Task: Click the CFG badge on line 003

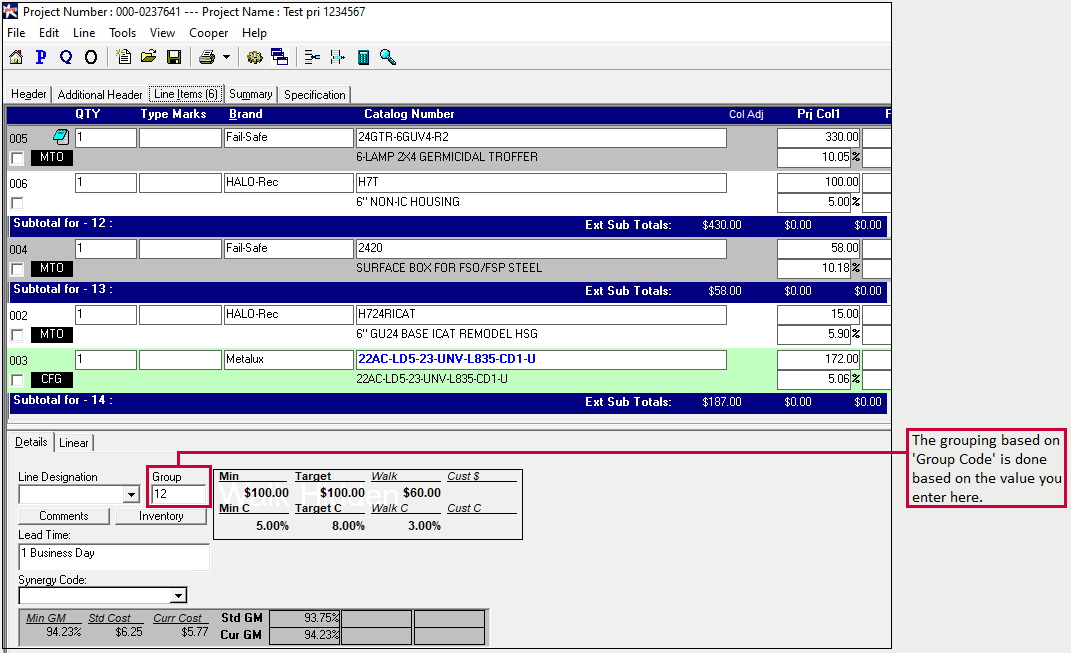Action: pos(52,379)
